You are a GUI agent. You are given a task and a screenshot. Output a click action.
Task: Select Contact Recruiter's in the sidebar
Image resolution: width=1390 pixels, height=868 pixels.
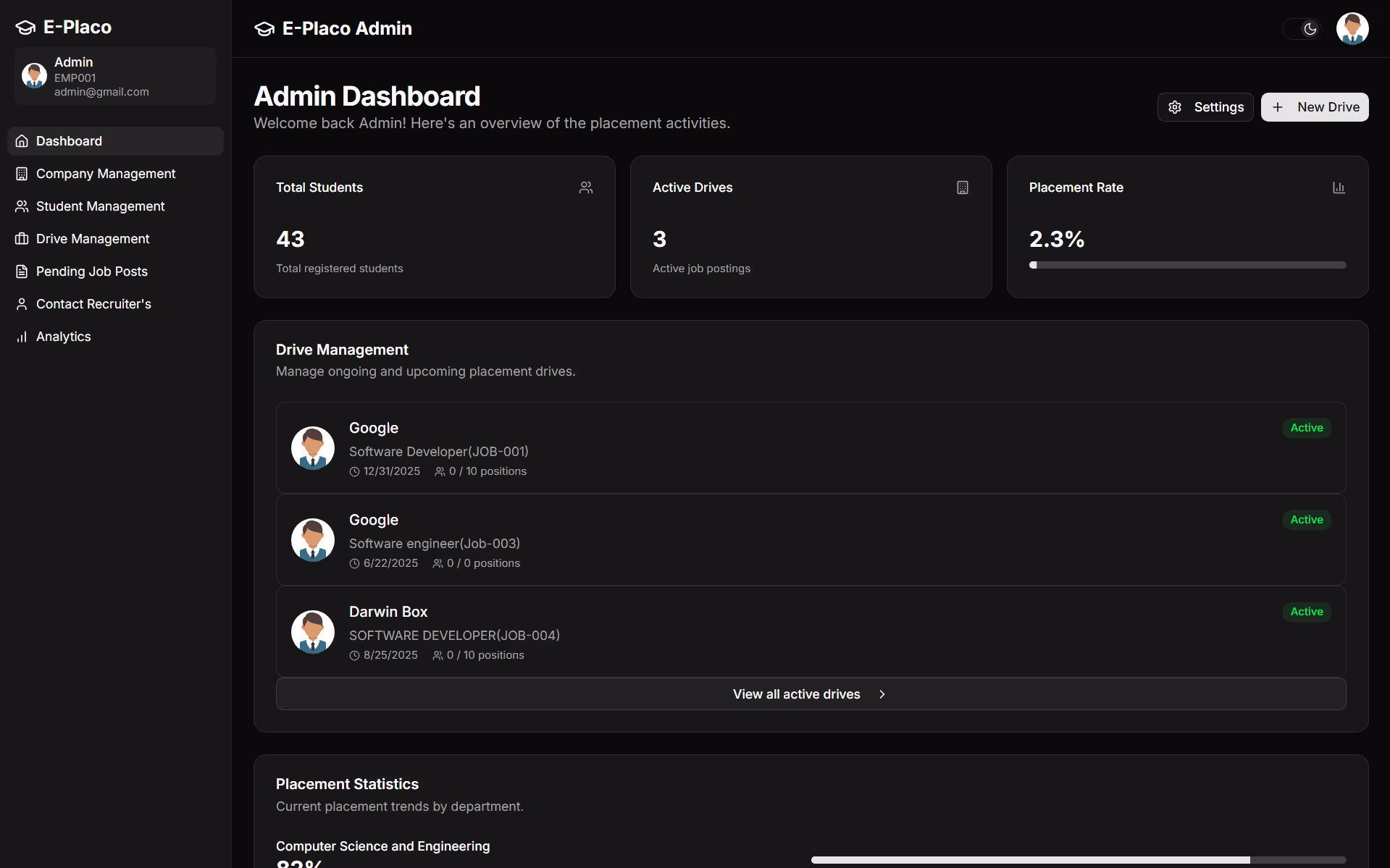93,304
